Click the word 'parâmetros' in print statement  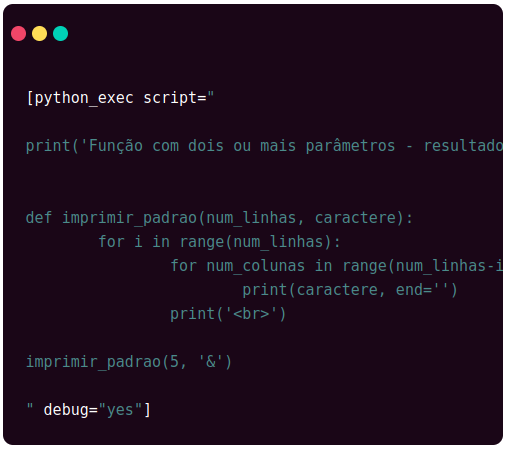(x=350, y=146)
